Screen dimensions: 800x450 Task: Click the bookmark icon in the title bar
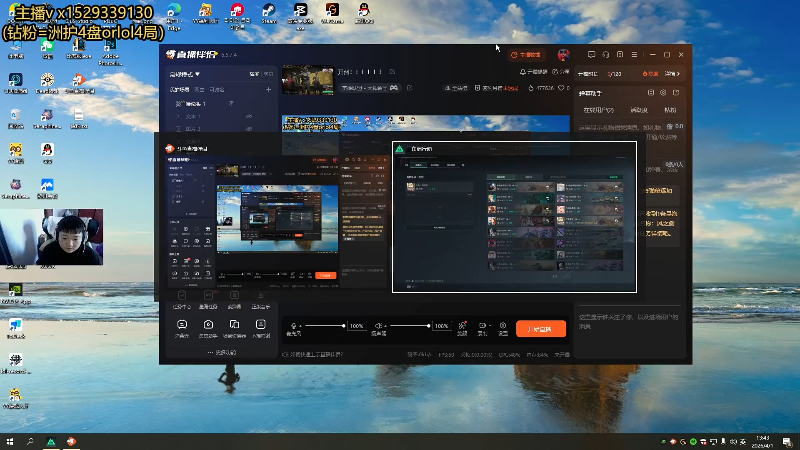620,55
